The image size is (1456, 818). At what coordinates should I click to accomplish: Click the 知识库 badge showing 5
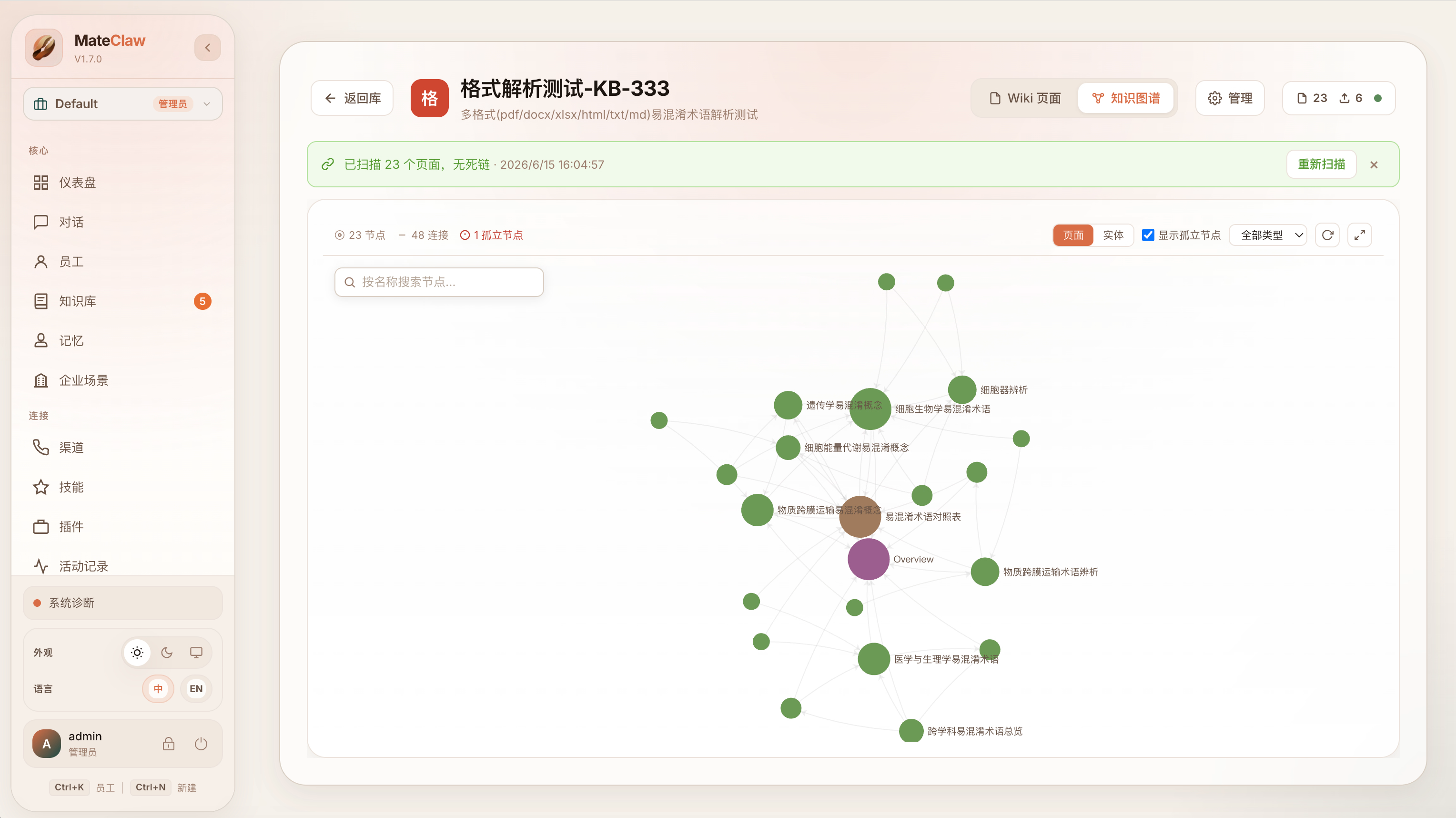pos(202,301)
